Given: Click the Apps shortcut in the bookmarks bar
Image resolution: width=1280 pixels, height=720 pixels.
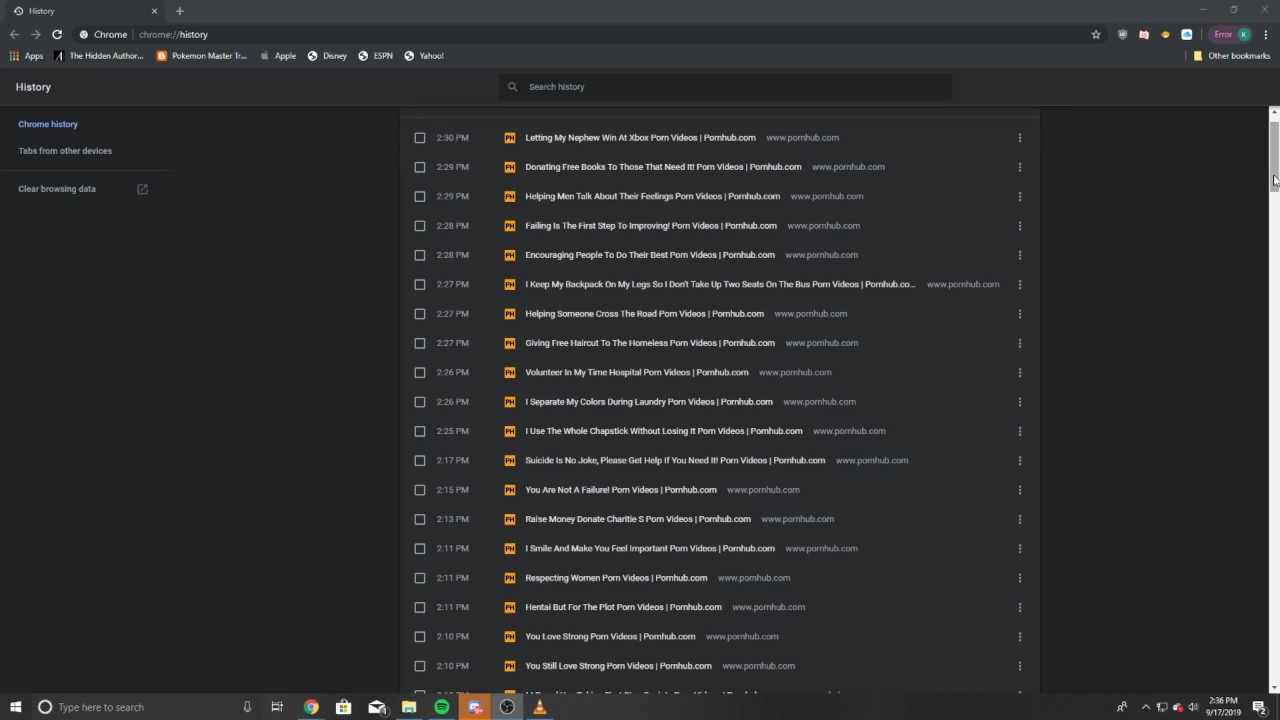Looking at the screenshot, I should pyautogui.click(x=26, y=56).
